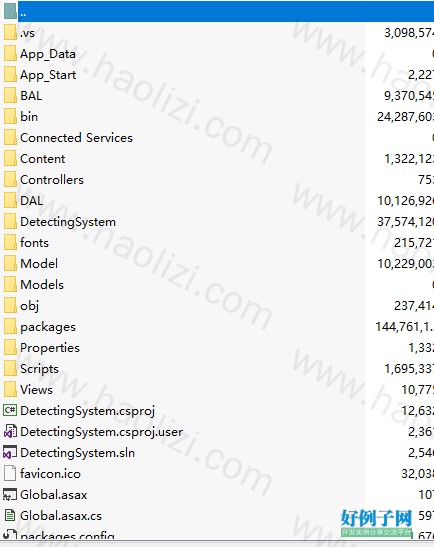Select the Scripts folder name

(39, 369)
